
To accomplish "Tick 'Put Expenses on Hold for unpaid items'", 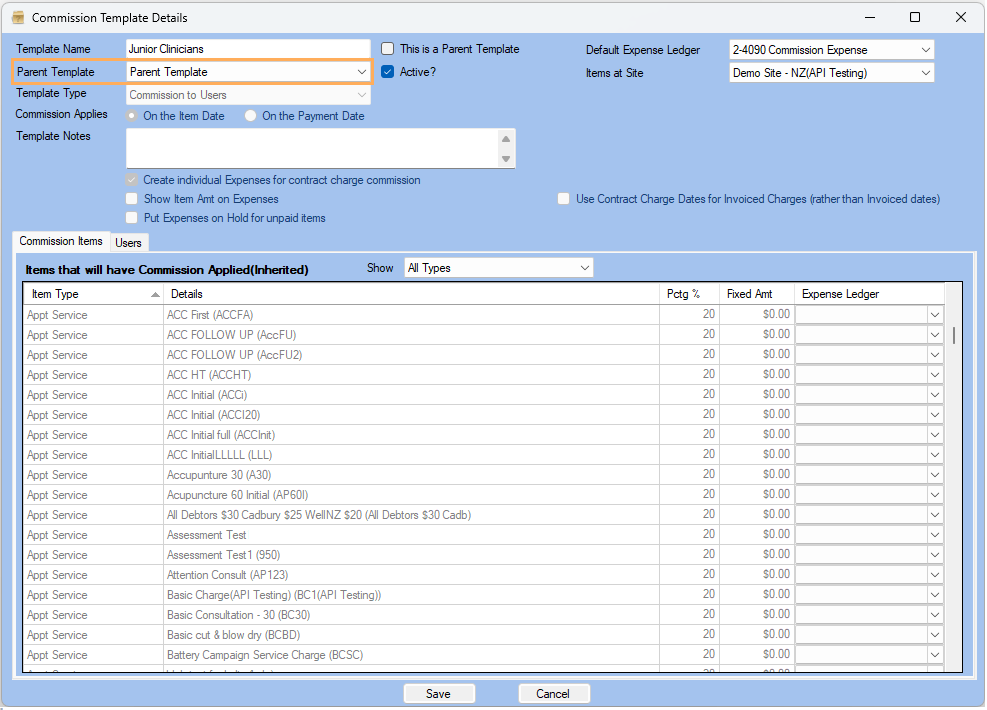I will pyautogui.click(x=132, y=218).
